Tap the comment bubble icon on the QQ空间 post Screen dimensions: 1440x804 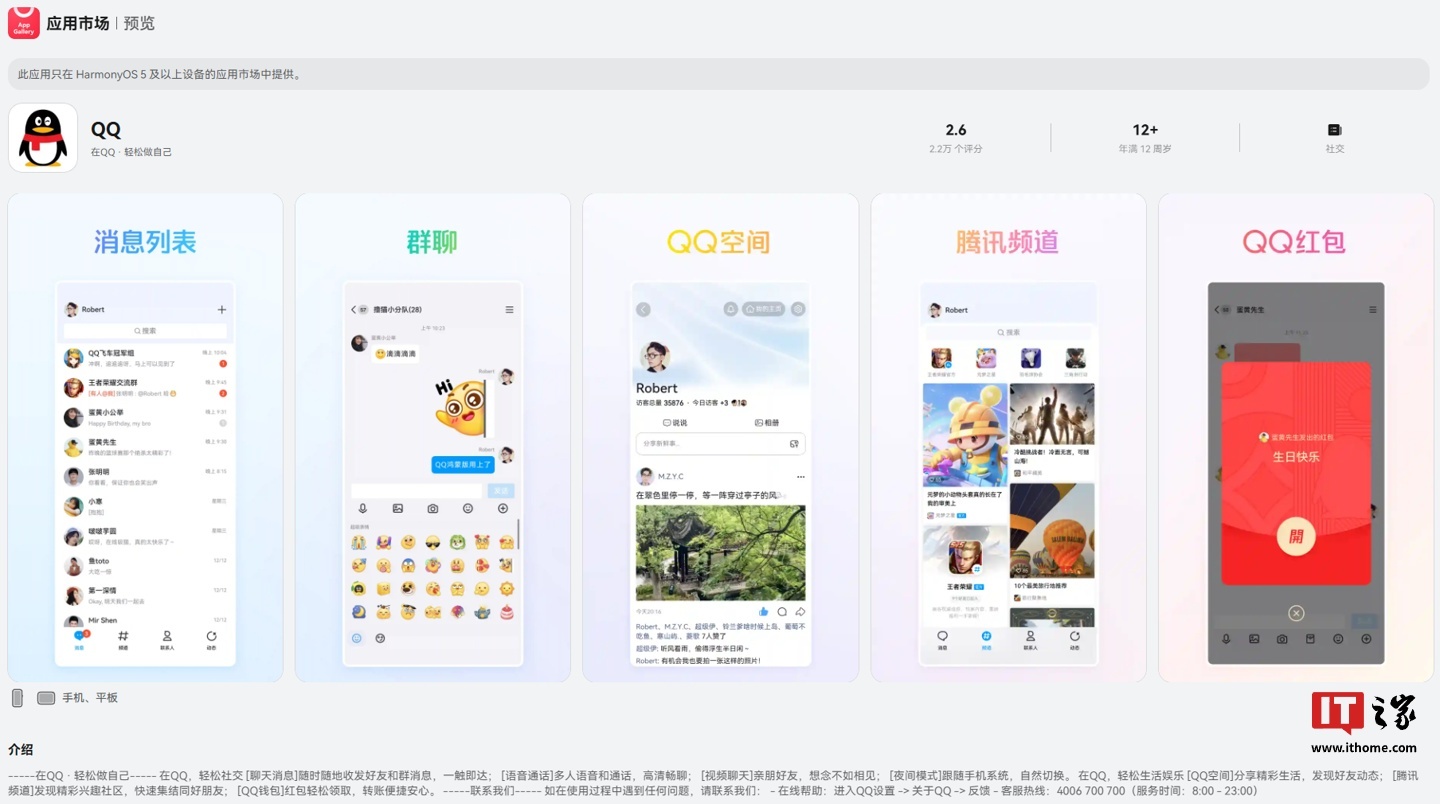(x=782, y=612)
